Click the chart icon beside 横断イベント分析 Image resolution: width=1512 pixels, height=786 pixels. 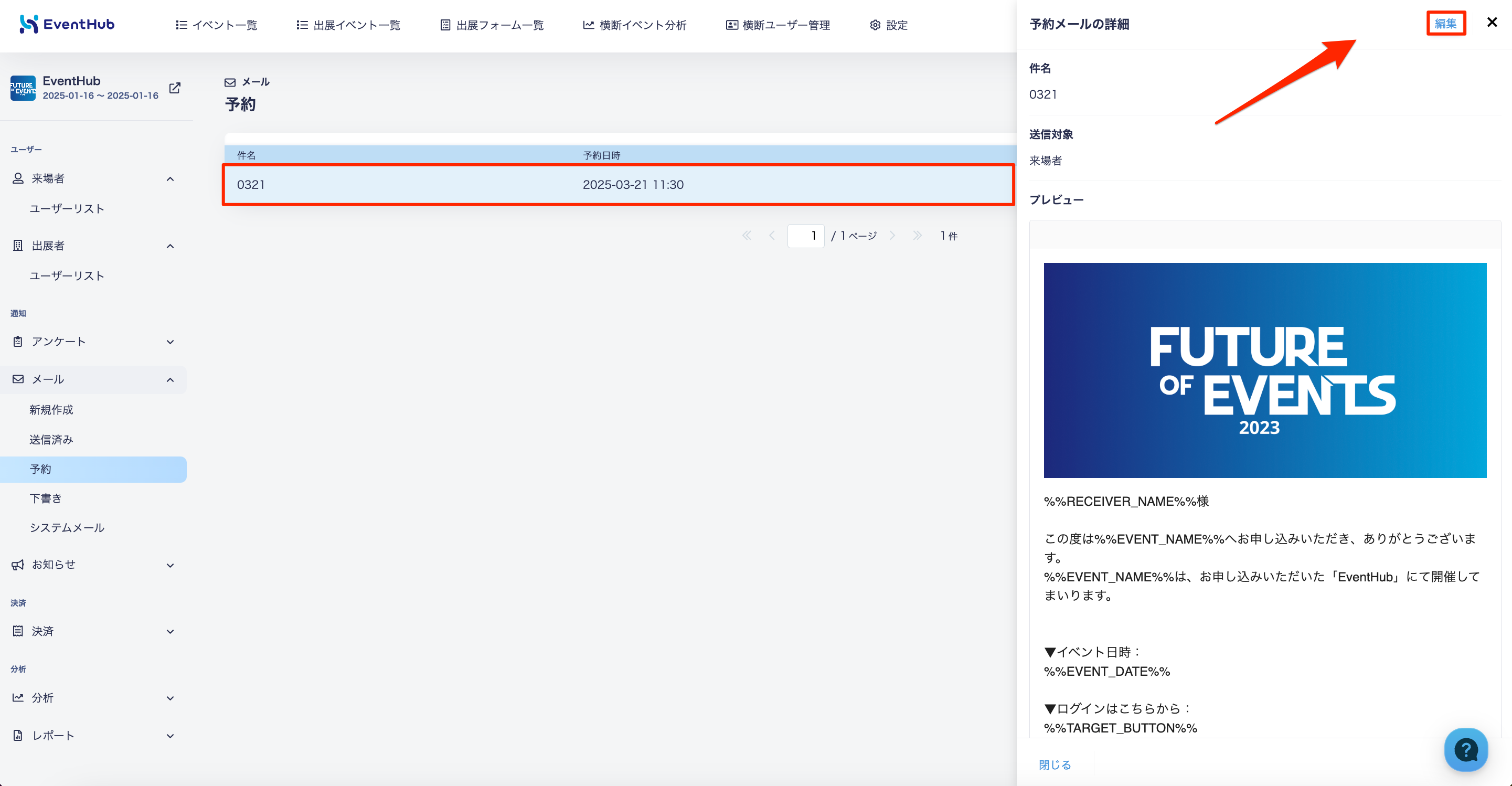coord(588,25)
